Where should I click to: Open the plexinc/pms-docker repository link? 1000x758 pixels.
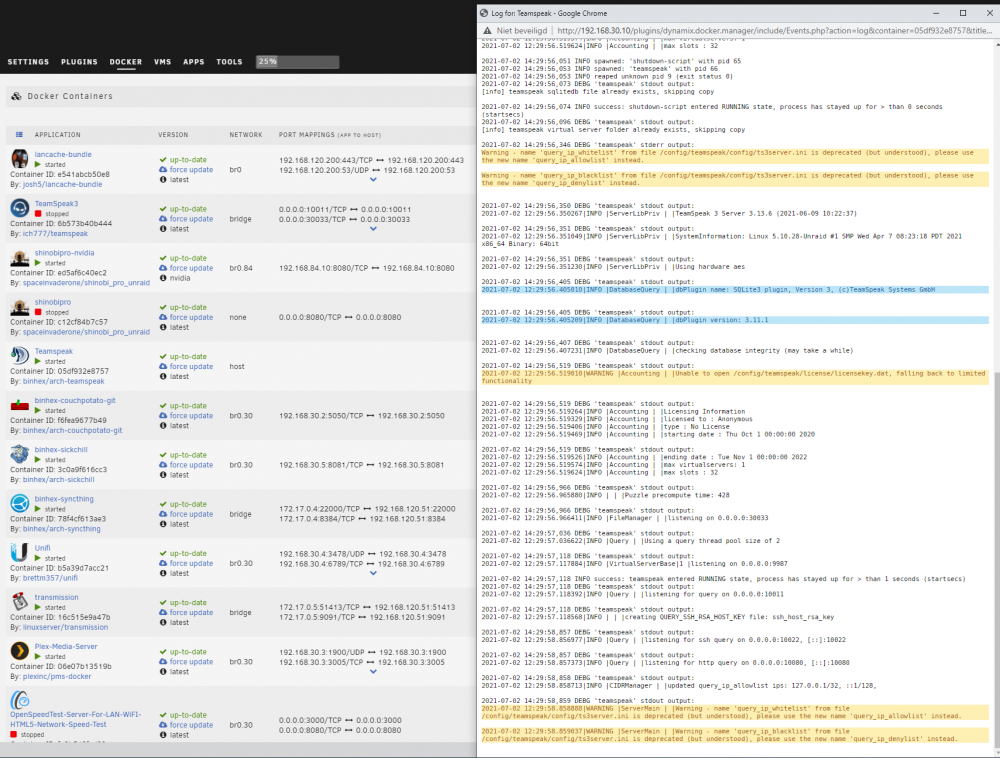tap(57, 676)
